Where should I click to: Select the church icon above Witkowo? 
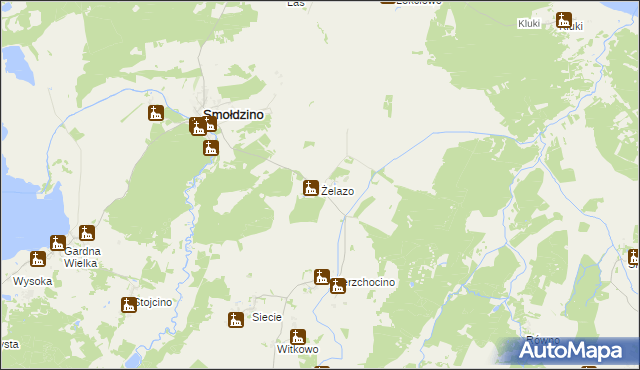298,337
